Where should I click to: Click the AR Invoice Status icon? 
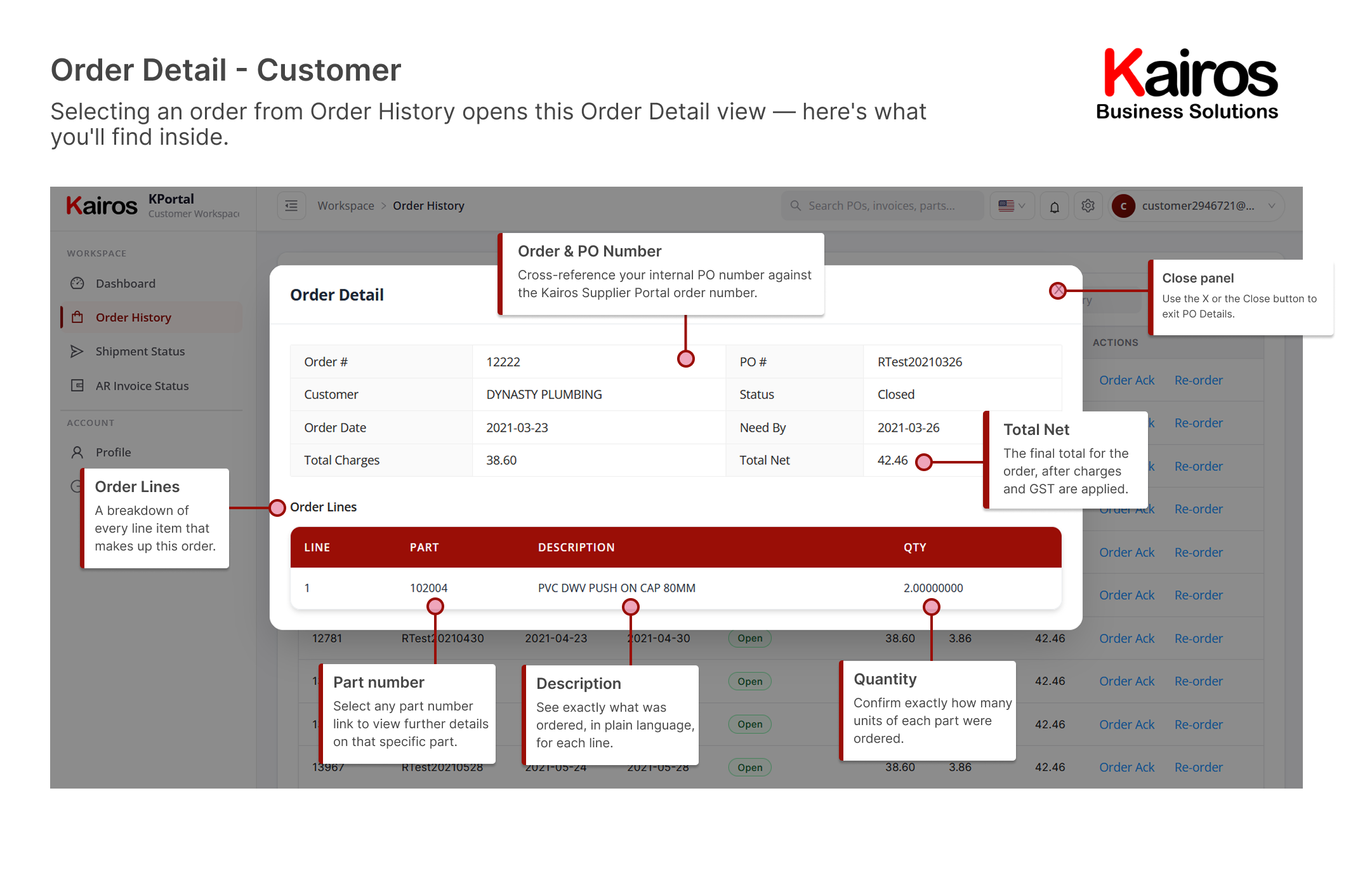click(77, 385)
